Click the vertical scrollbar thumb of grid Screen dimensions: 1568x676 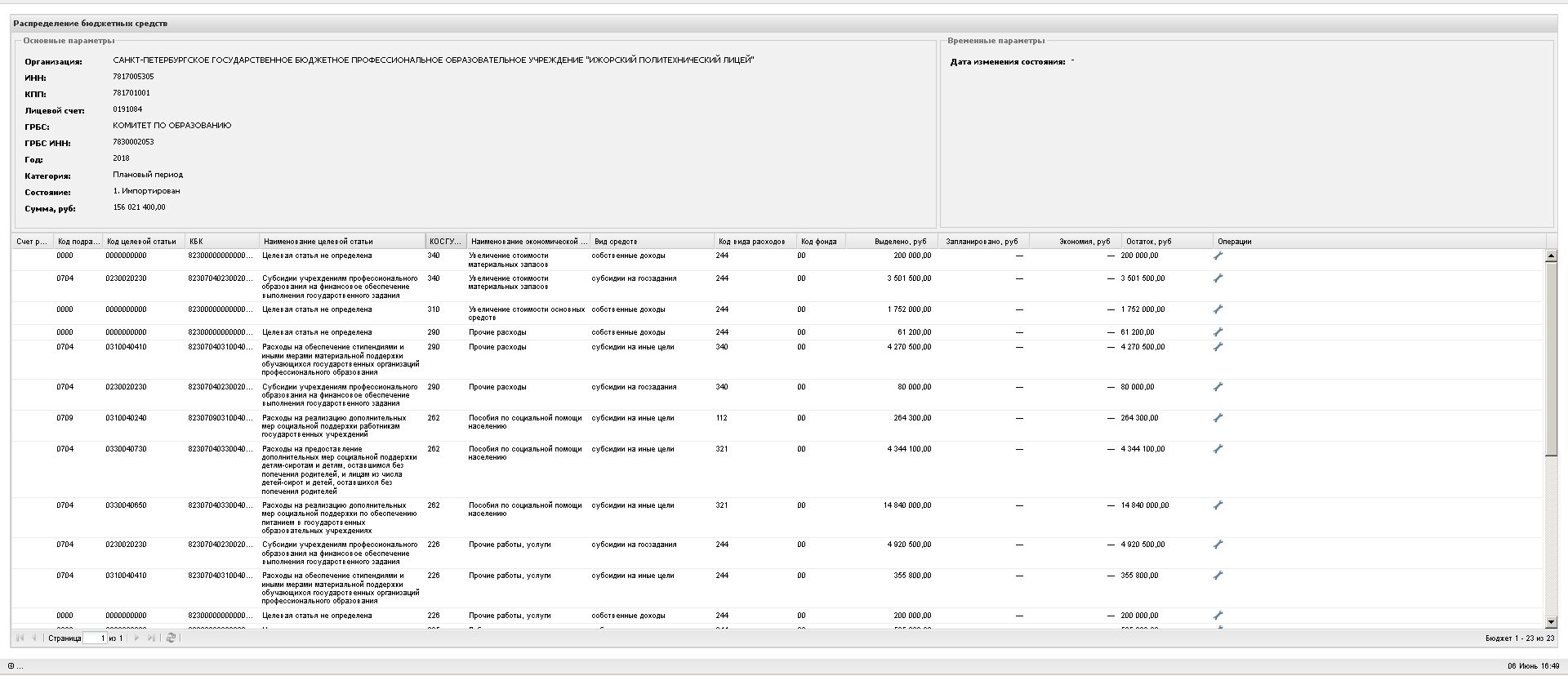coord(1551,358)
